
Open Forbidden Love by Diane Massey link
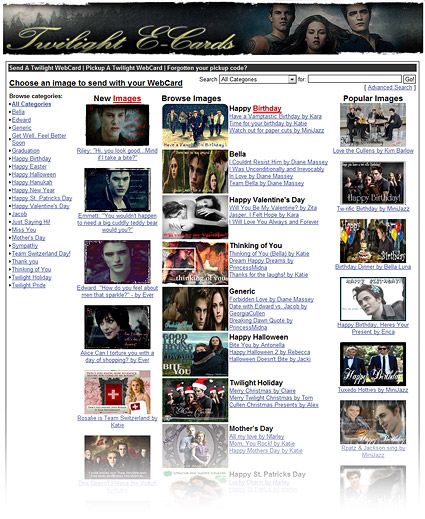[x=271, y=299]
